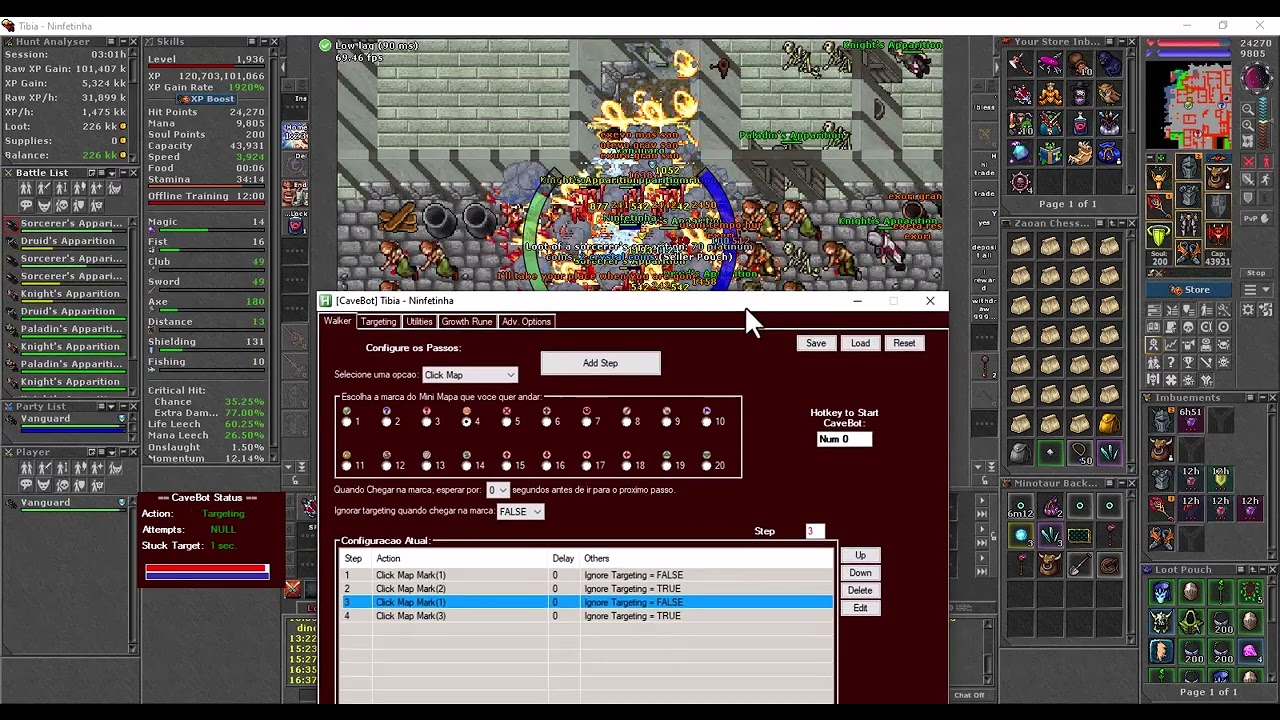Select mini-map mark radio 20
The height and width of the screenshot is (720, 1280).
tap(707, 466)
